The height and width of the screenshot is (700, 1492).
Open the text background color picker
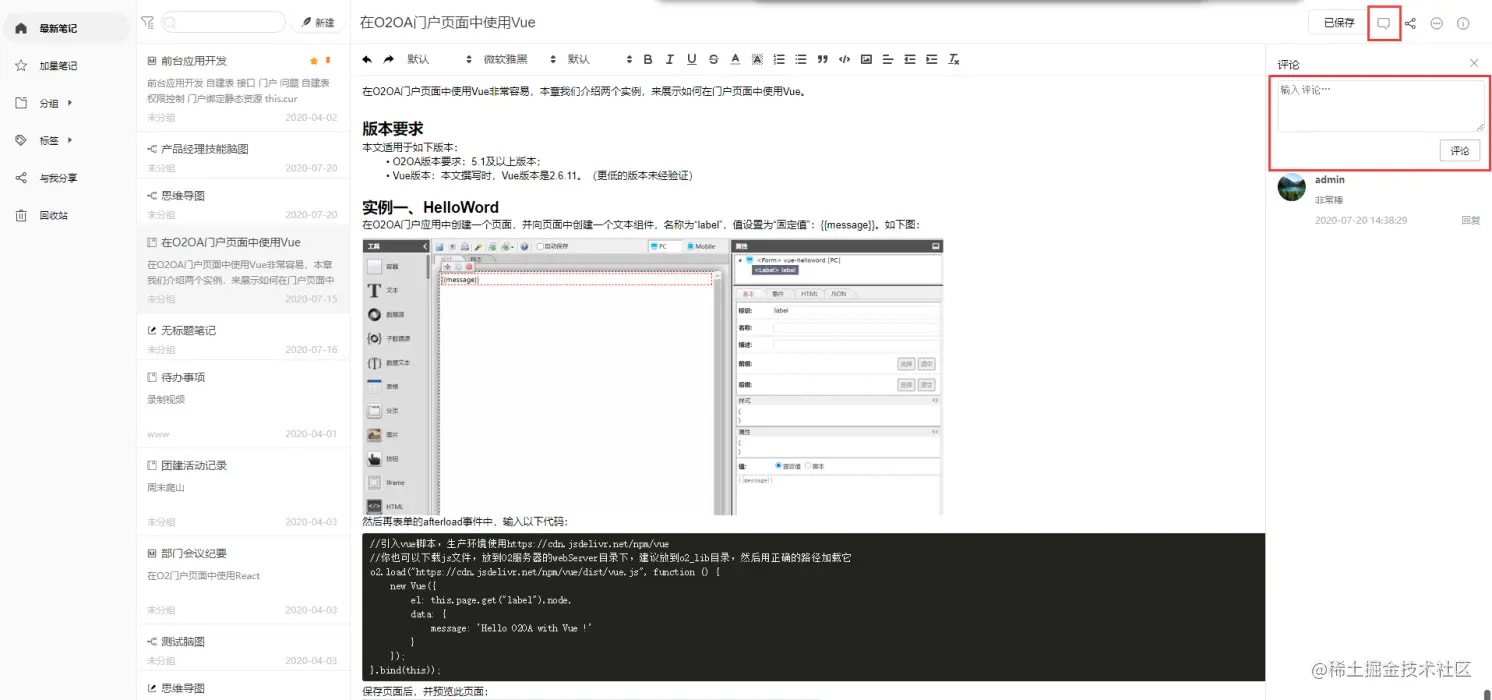point(757,59)
